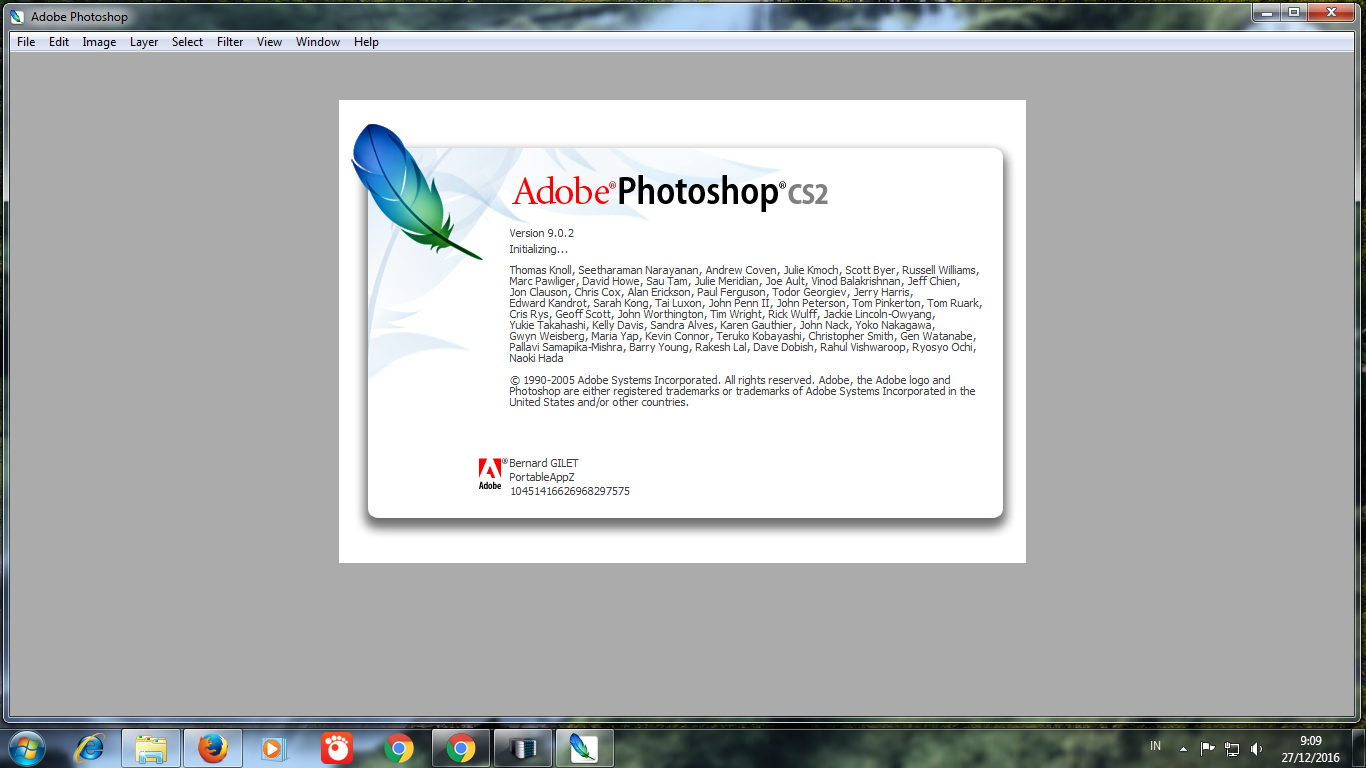This screenshot has width=1366, height=768.
Task: Click the Photoshop feather icon in title bar
Action: pyautogui.click(x=17, y=16)
